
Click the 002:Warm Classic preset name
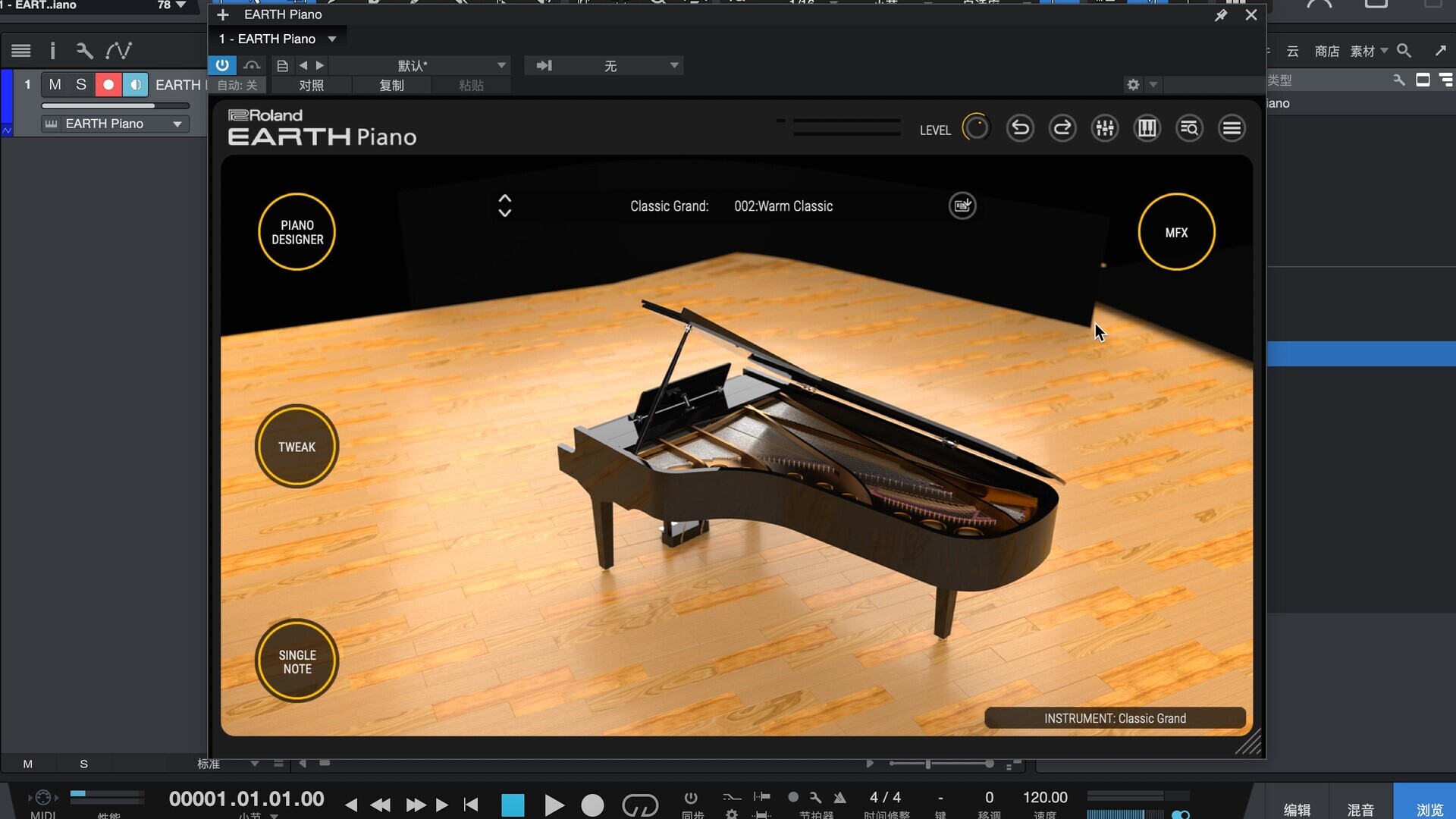tap(783, 206)
